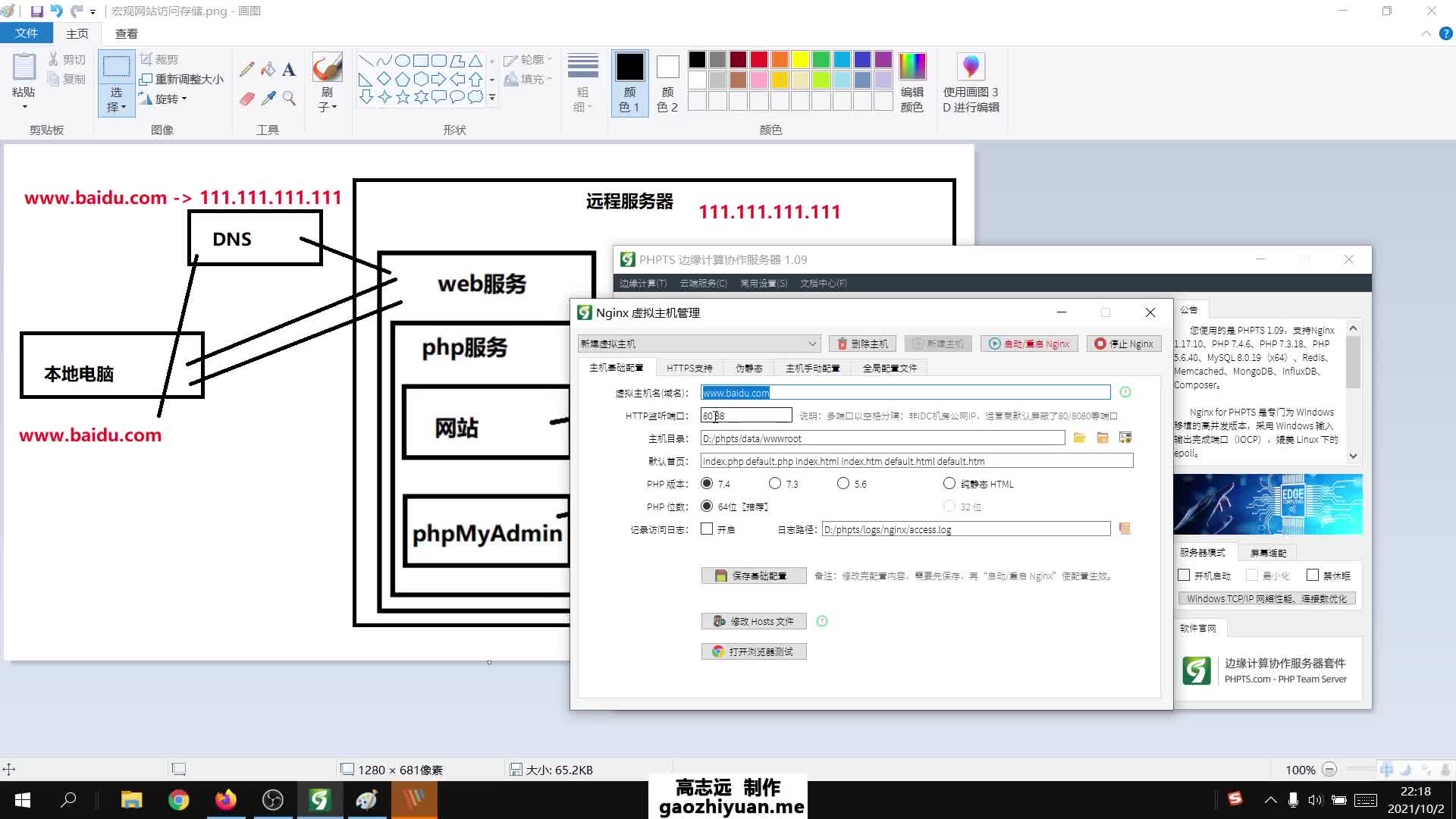
Task: Open the Paint 文件 file menu
Action: (x=26, y=33)
